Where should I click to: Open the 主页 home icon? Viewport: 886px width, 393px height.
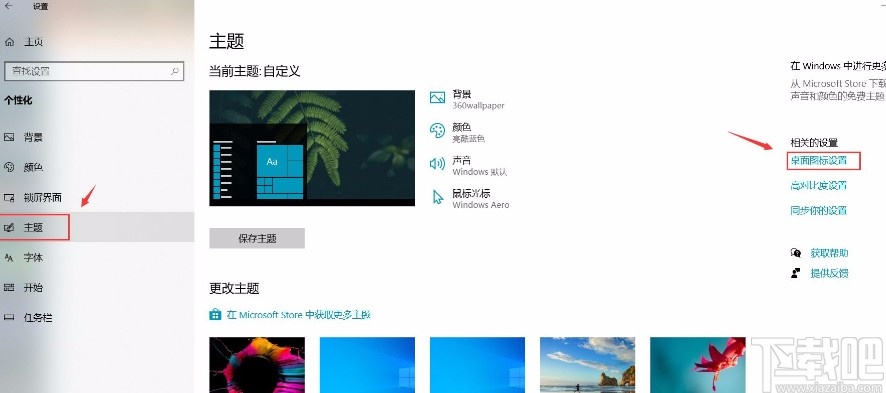click(x=9, y=42)
